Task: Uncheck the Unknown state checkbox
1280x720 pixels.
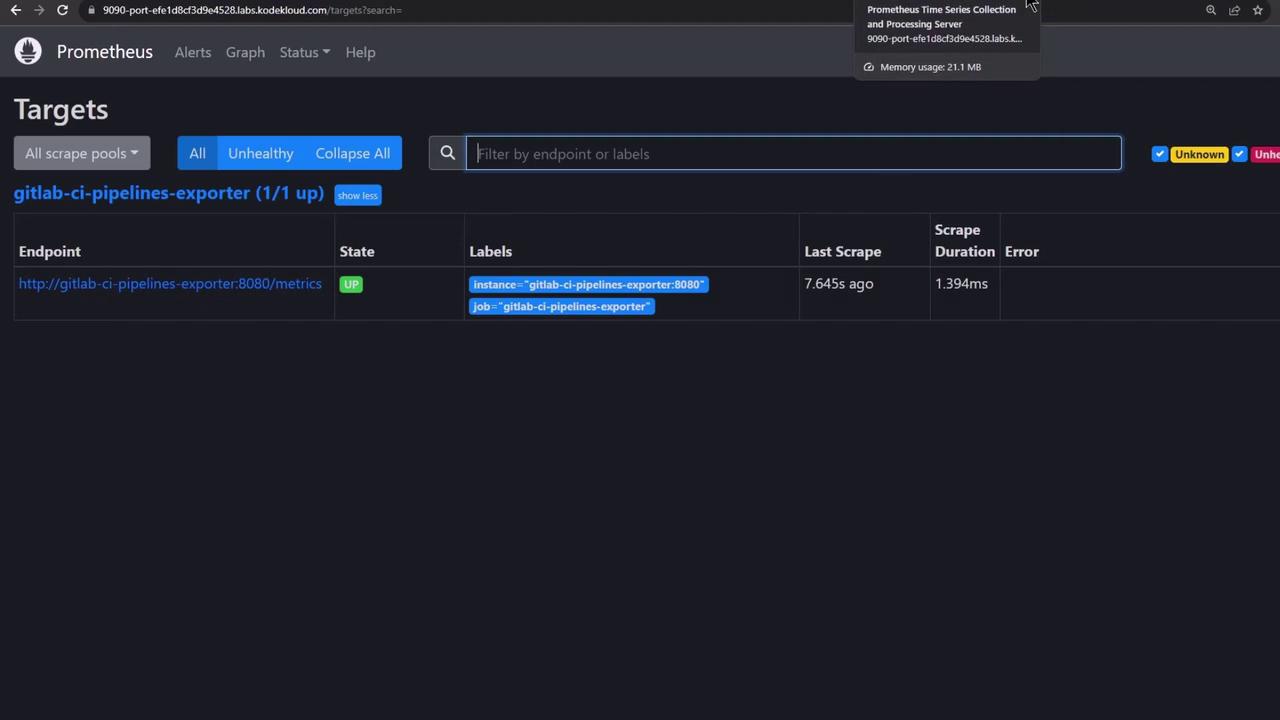Action: coord(1159,154)
